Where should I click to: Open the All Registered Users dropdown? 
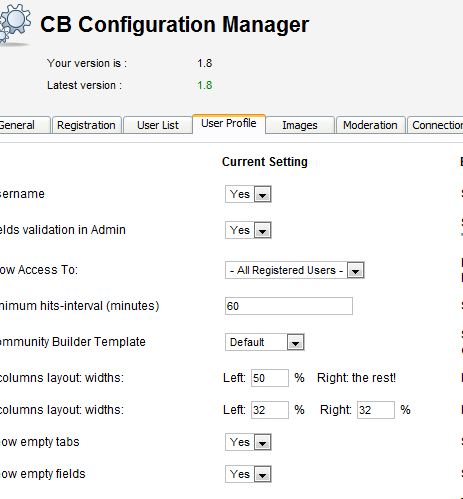[x=294, y=270]
